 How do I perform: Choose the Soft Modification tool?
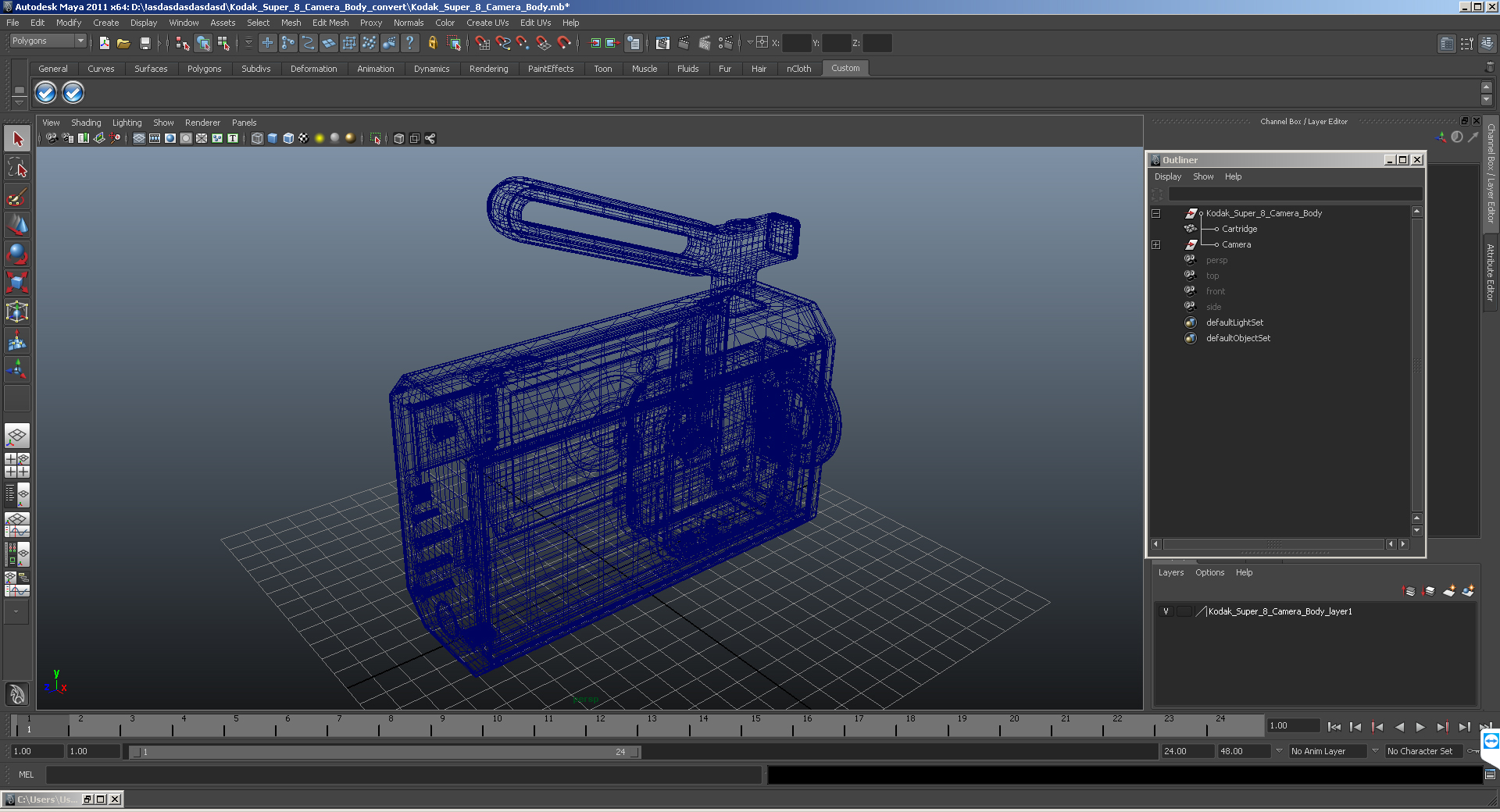[17, 340]
